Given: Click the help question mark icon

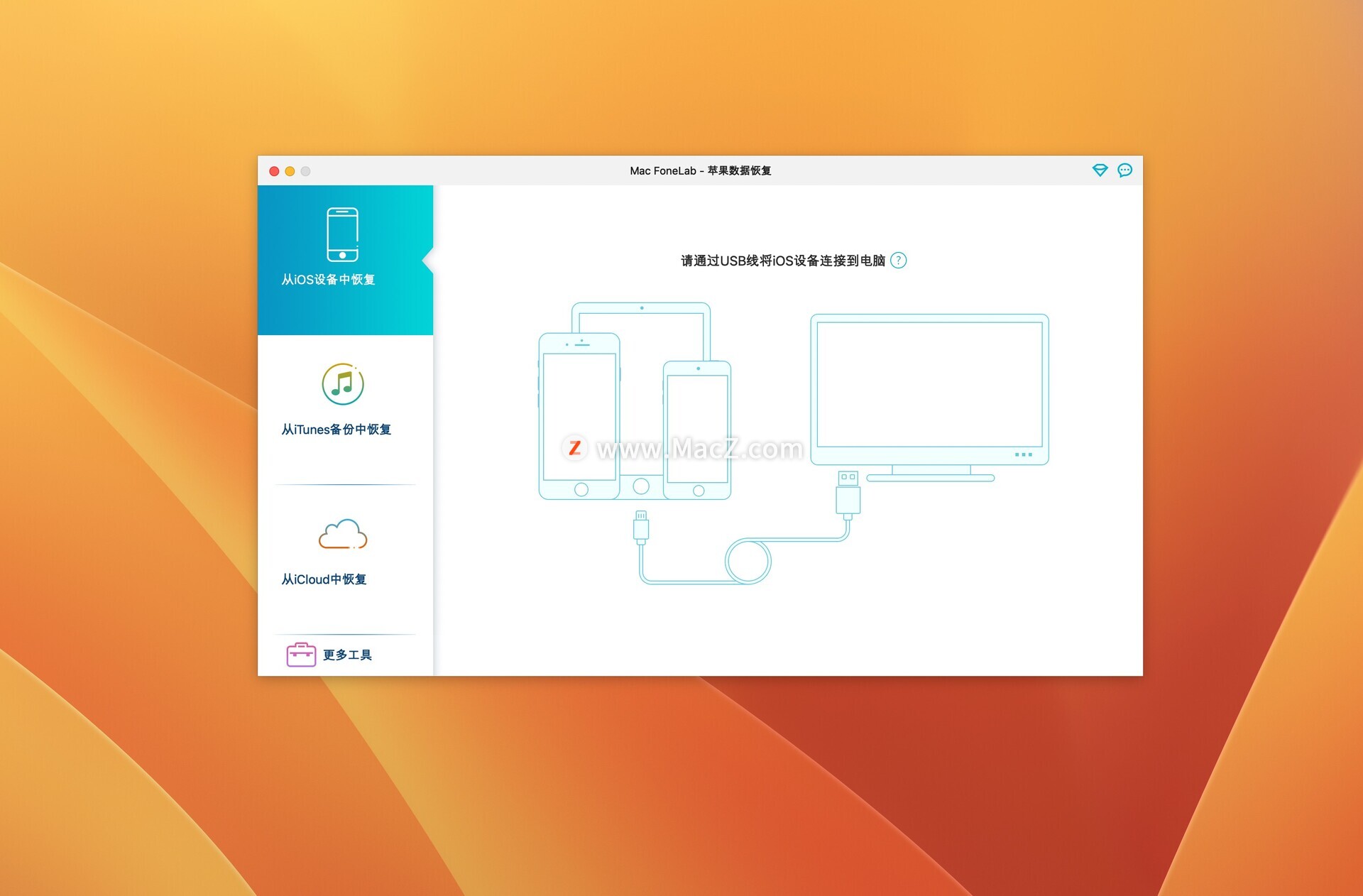Looking at the screenshot, I should pyautogui.click(x=898, y=261).
